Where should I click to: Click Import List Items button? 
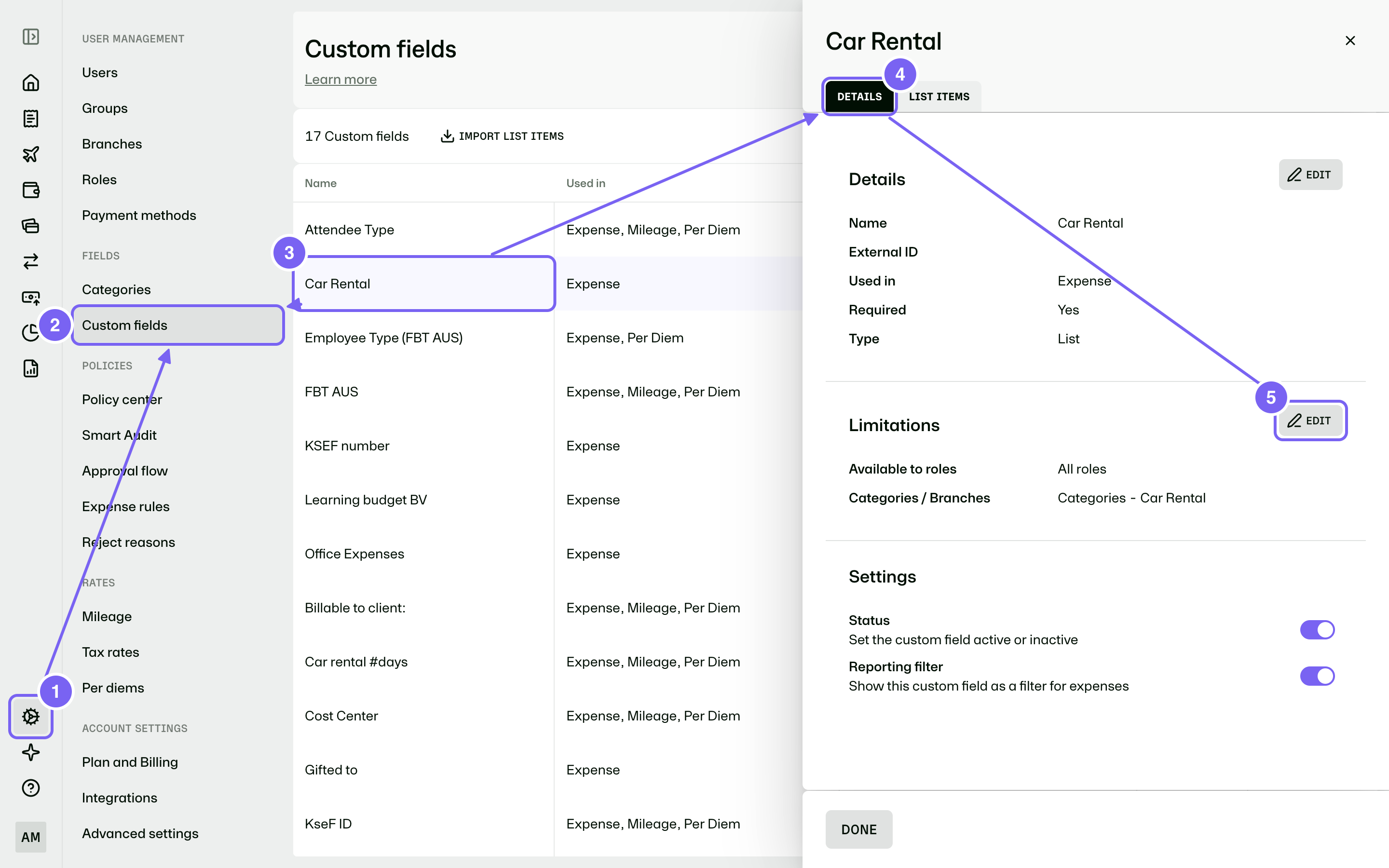[x=502, y=136]
